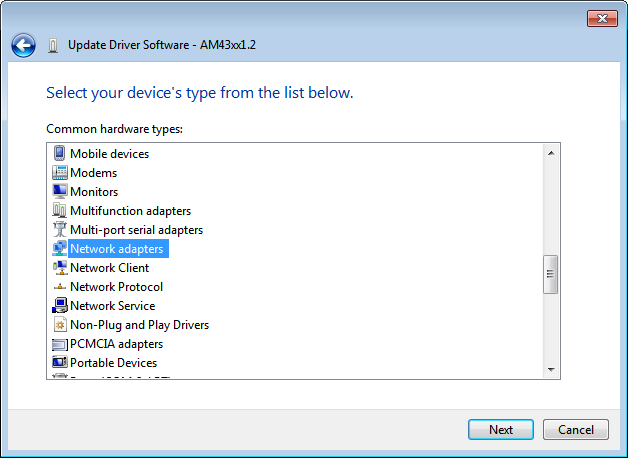Click the hardware list scrollbar thumb

550,274
